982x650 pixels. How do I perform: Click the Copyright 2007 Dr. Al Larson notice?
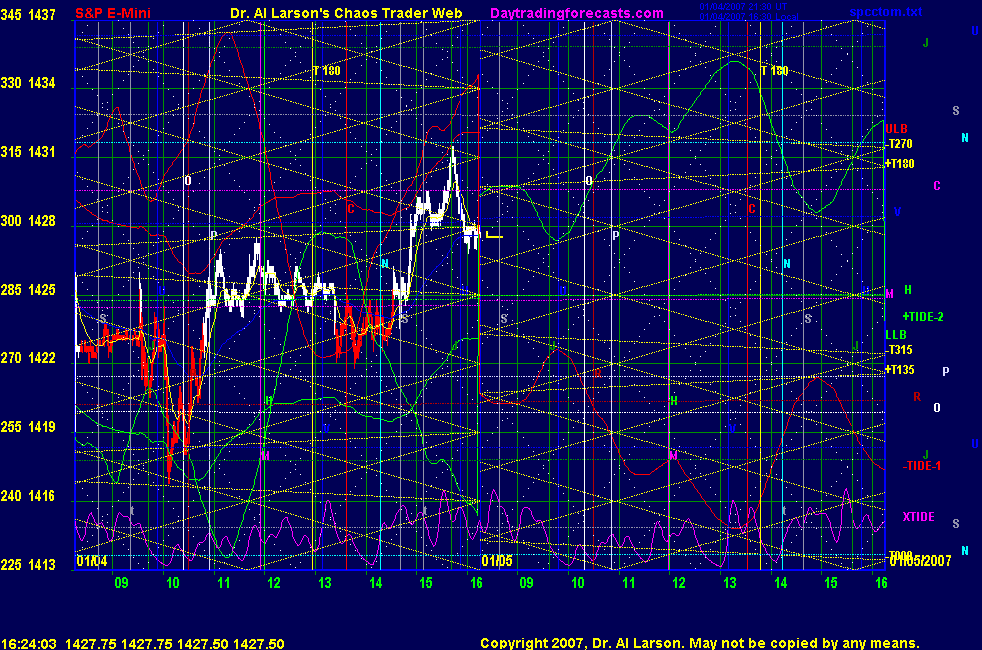[700, 643]
